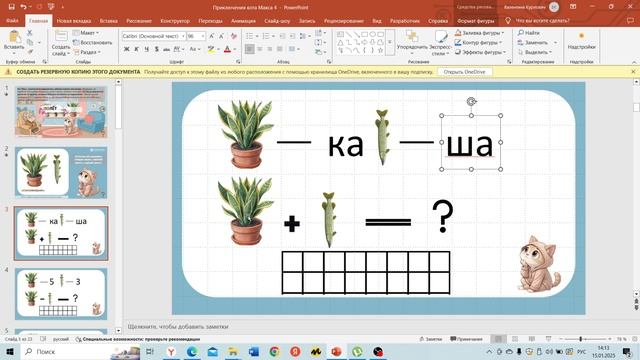Click Открыть OneDrive button
The height and width of the screenshot is (360, 640).
(x=464, y=72)
